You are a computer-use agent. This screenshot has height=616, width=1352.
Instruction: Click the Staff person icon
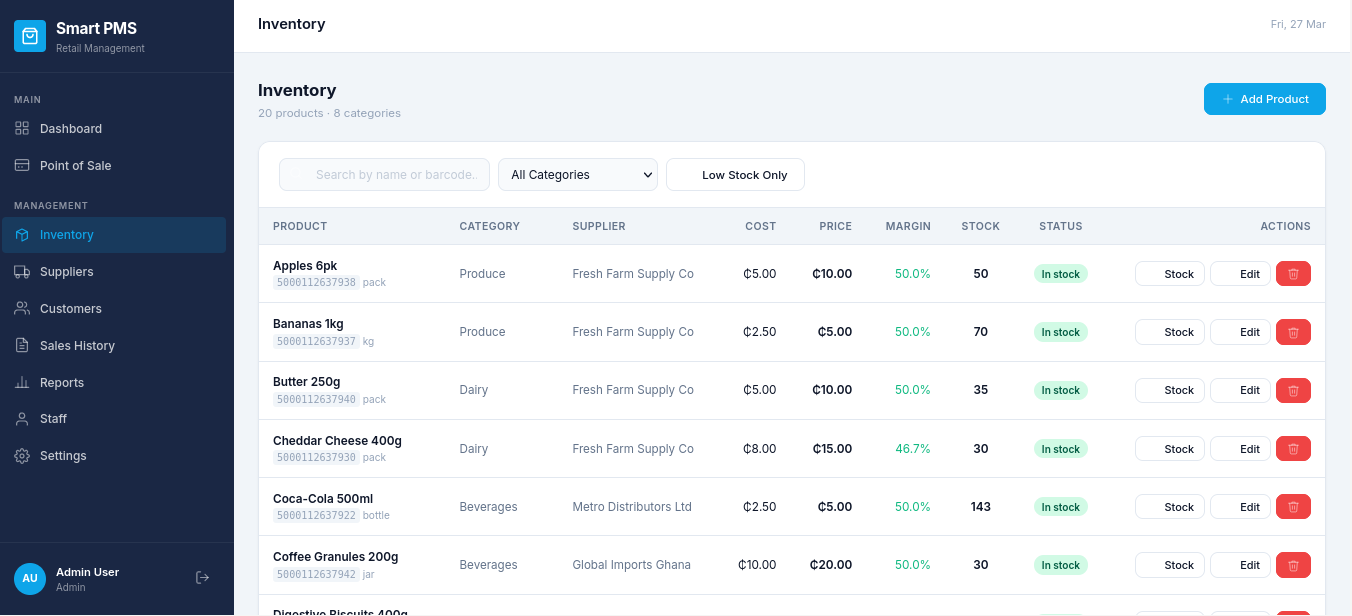click(x=22, y=418)
